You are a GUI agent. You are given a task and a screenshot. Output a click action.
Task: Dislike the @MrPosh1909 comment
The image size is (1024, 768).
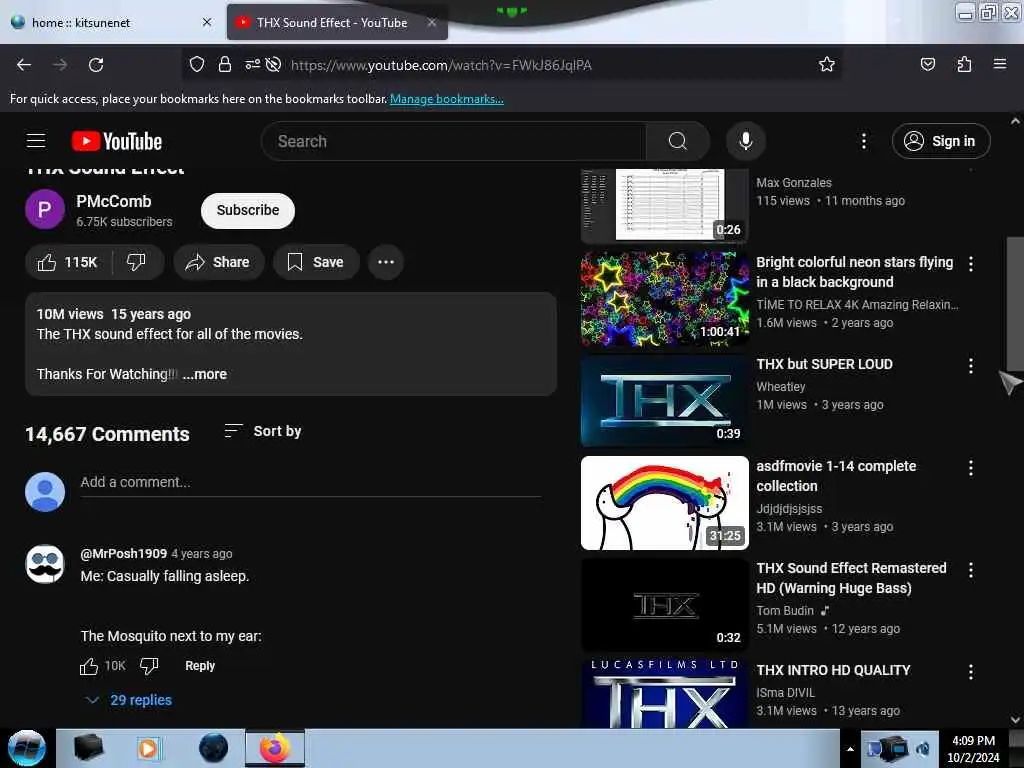pos(149,666)
